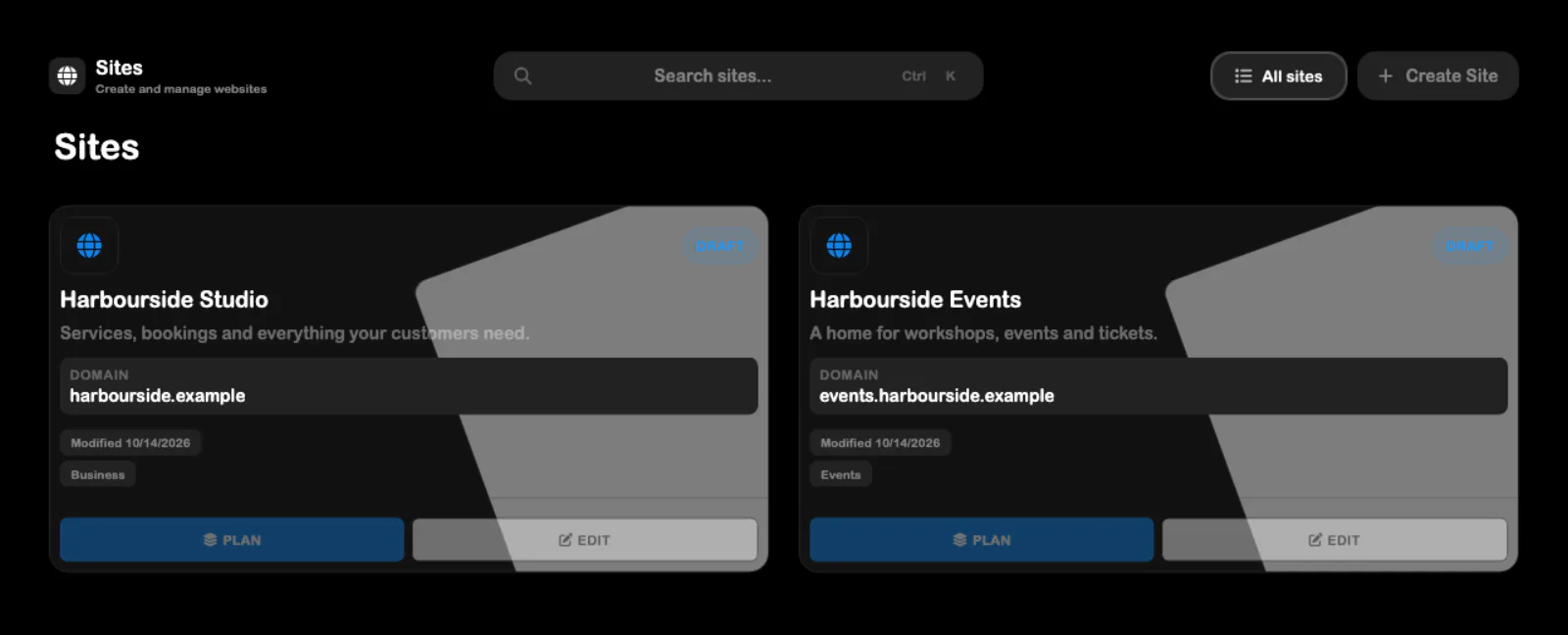1568x635 pixels.
Task: Open the Harbourside Events site title
Action: tap(915, 299)
